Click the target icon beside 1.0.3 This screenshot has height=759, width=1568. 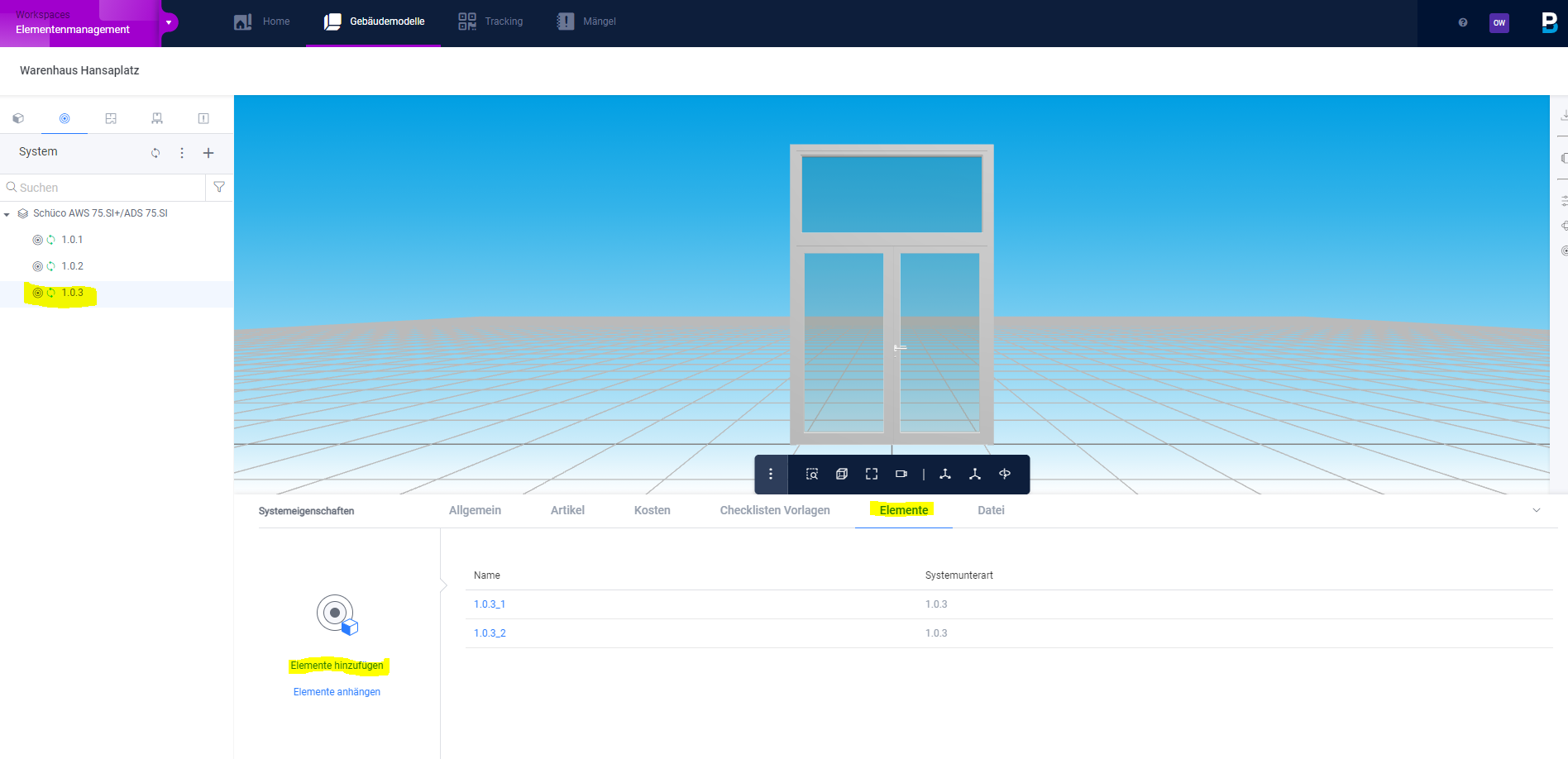point(37,293)
